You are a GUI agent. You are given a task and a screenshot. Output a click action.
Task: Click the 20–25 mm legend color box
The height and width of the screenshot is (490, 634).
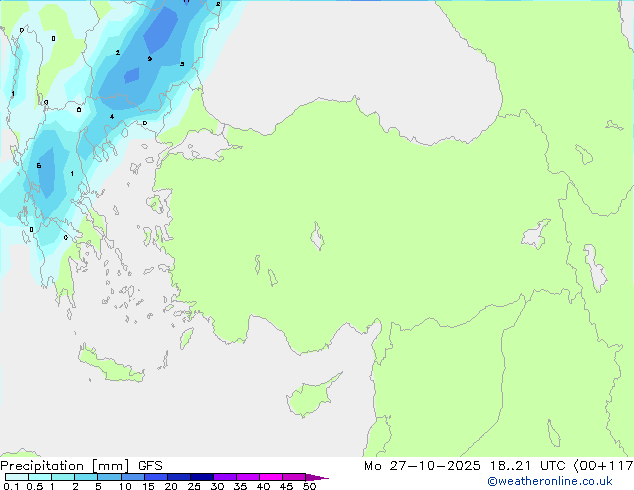click(x=179, y=477)
